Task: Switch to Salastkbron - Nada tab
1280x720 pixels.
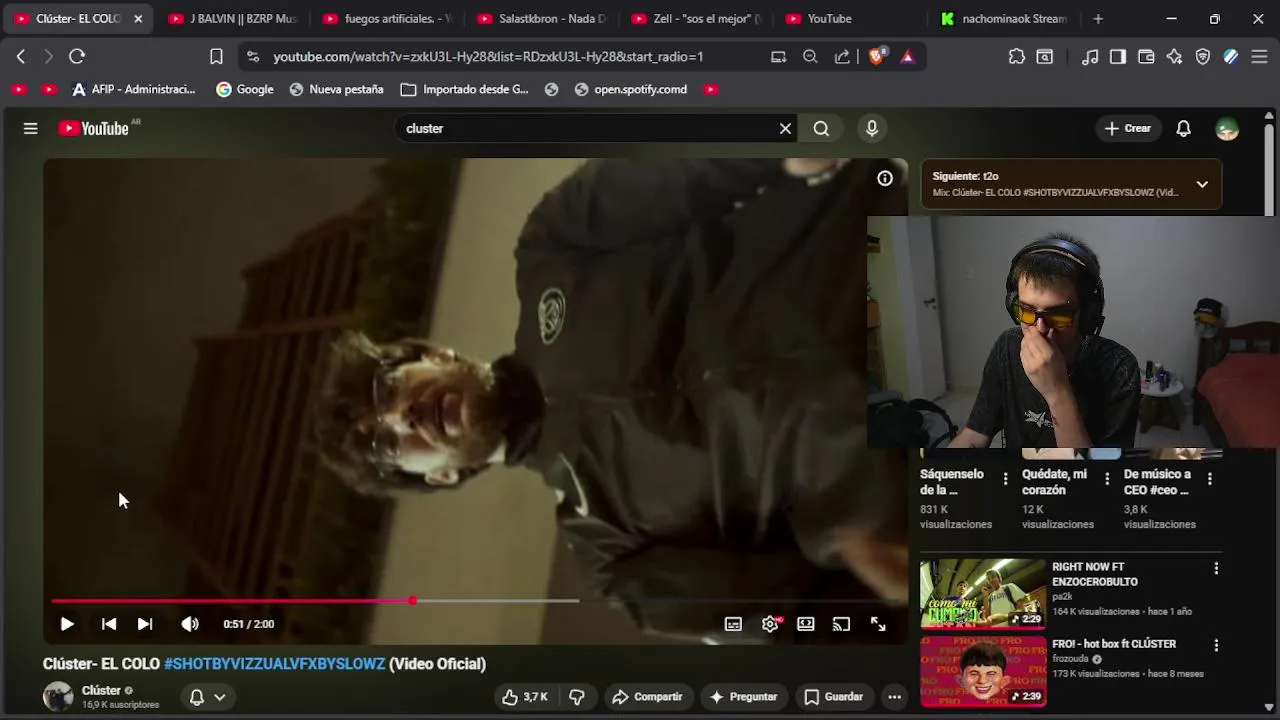Action: [x=542, y=19]
